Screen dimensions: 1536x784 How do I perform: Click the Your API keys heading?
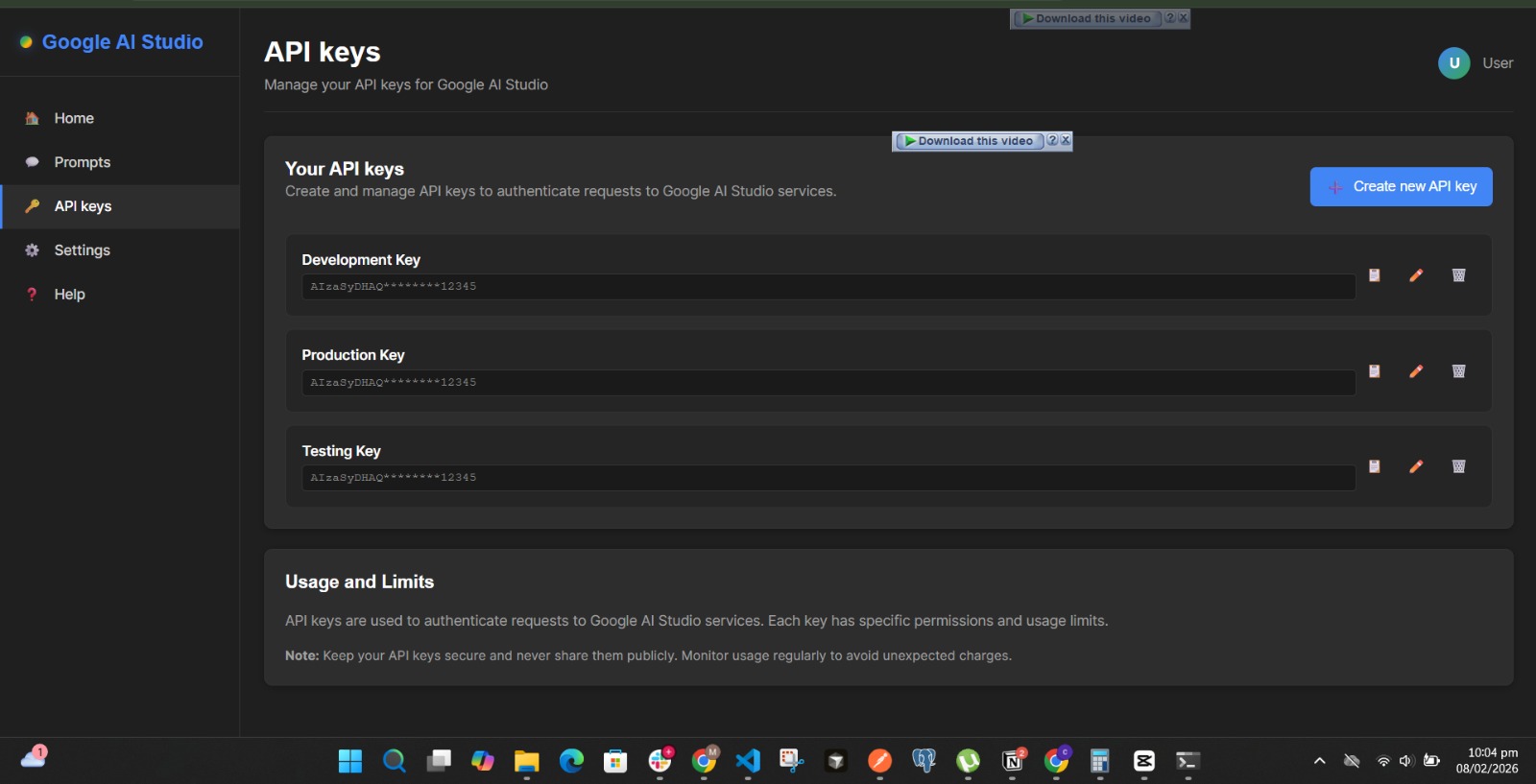(x=345, y=169)
